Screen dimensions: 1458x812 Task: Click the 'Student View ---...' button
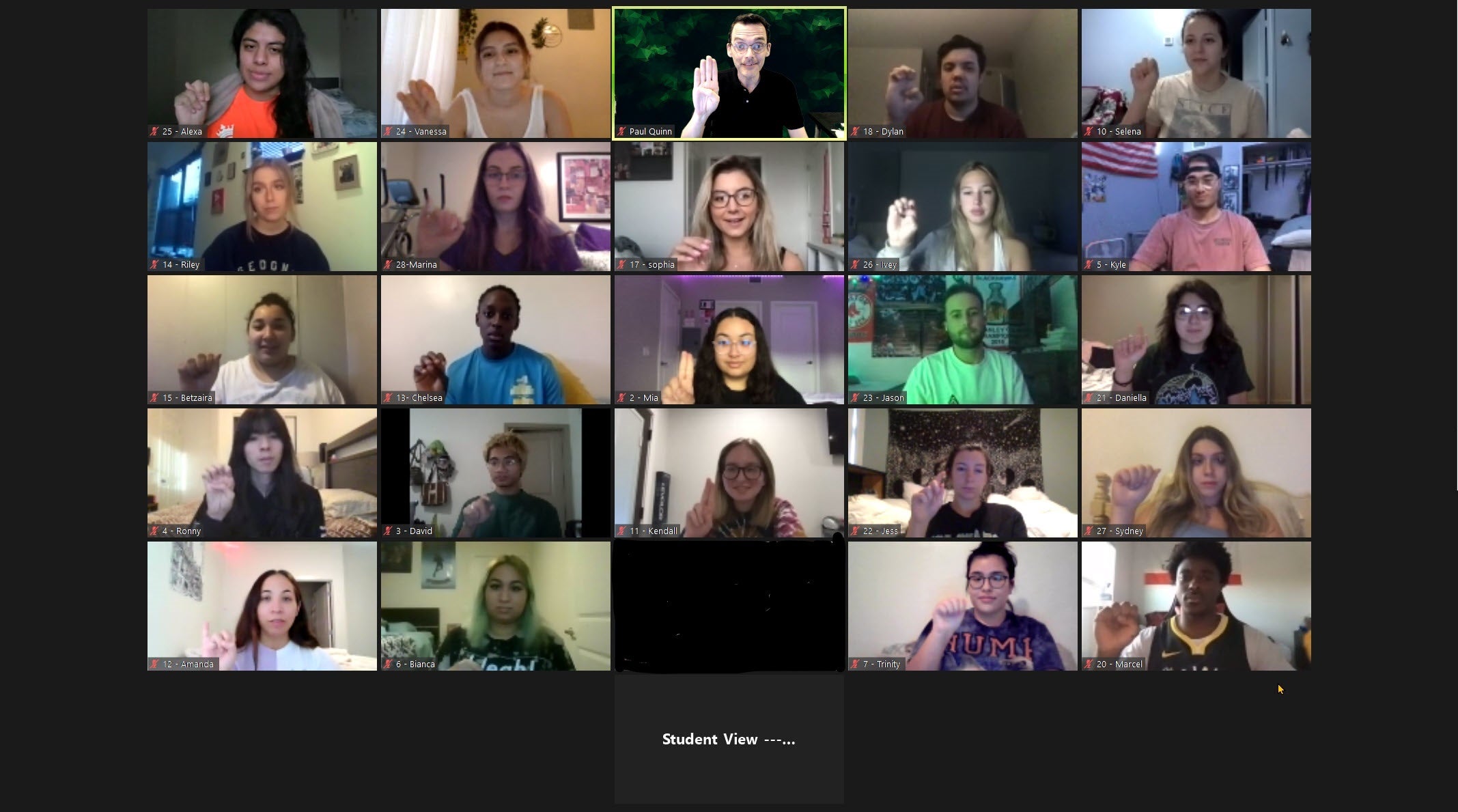point(728,738)
